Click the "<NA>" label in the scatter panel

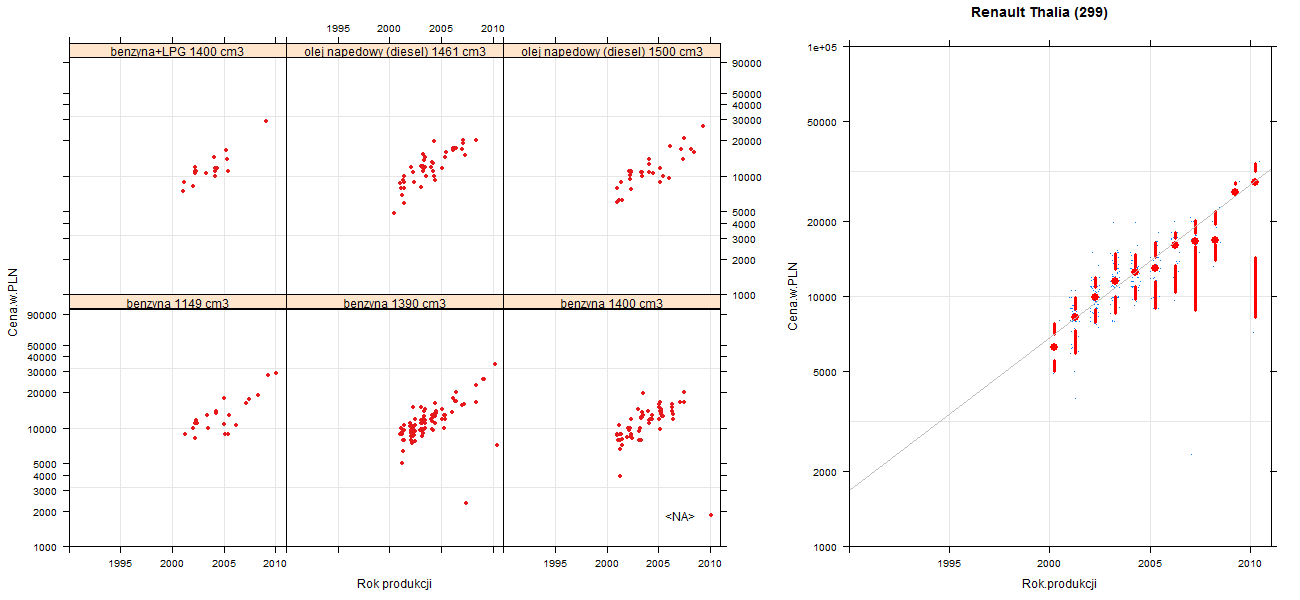[x=680, y=516]
